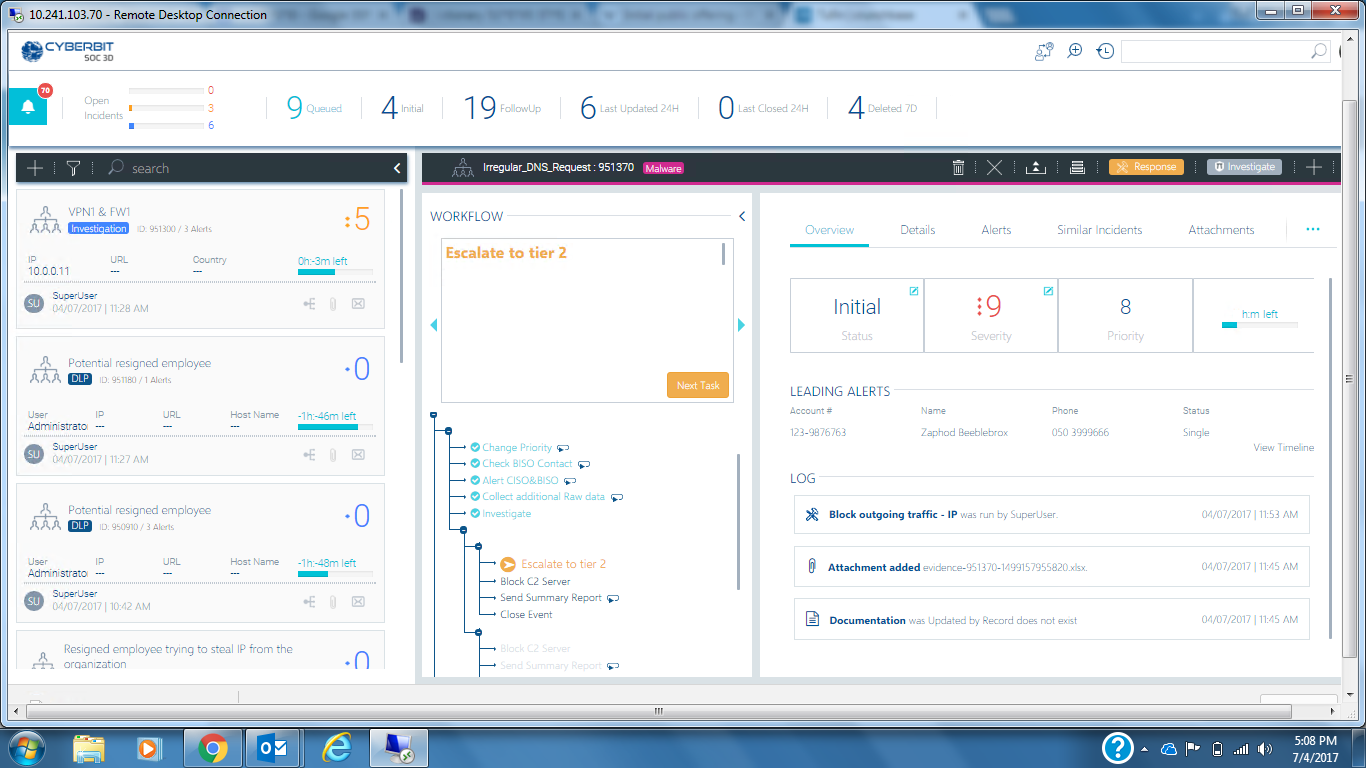The height and width of the screenshot is (768, 1366).
Task: Click the filter funnel icon in incident list
Action: click(73, 168)
